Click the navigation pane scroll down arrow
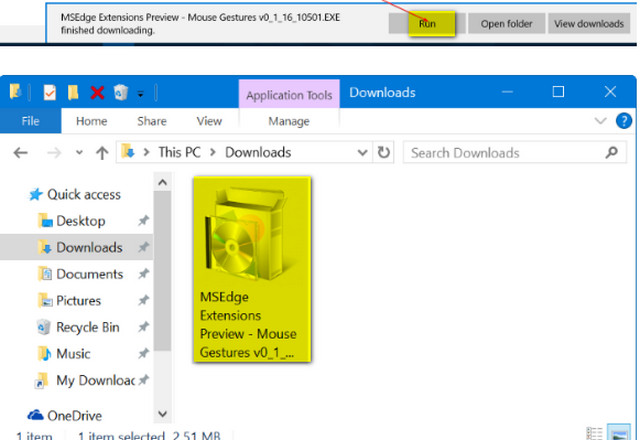 click(x=162, y=414)
